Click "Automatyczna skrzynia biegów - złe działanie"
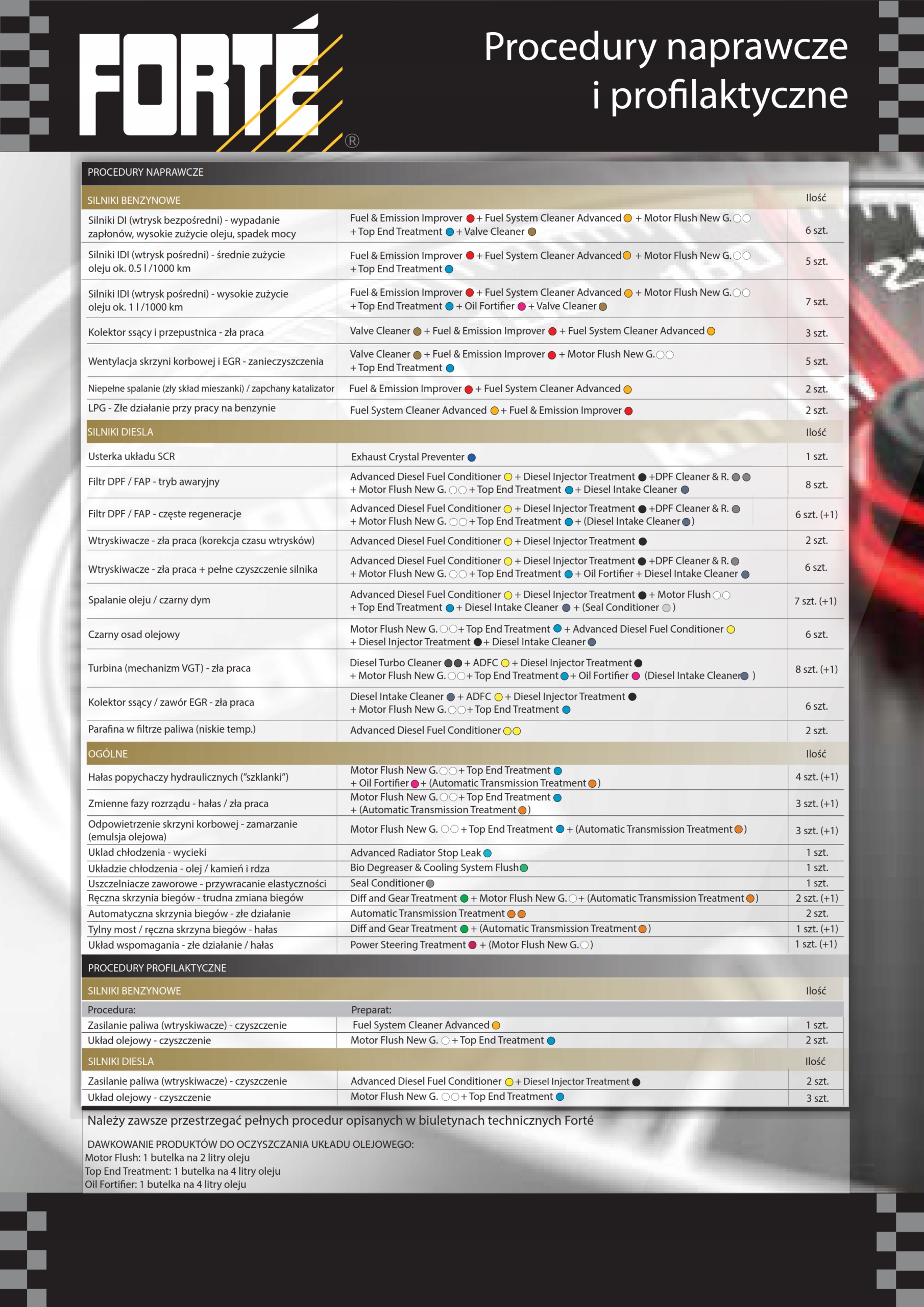 click(189, 914)
